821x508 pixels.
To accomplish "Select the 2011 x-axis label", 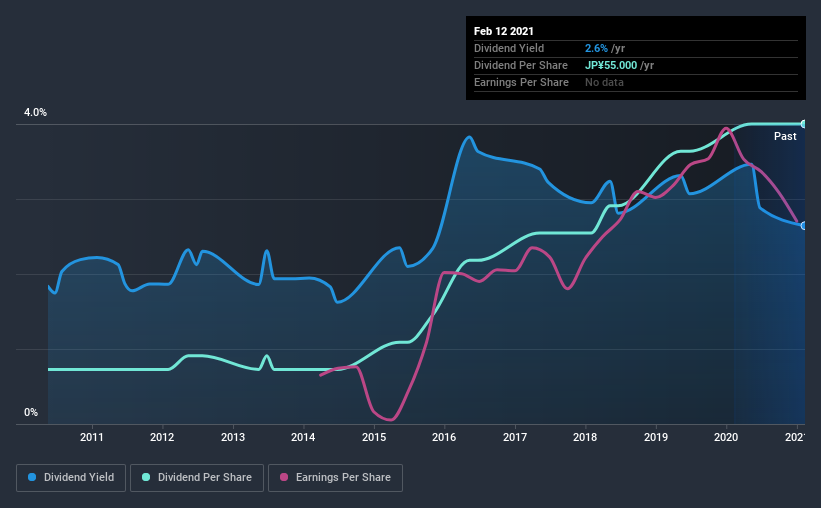I will tap(92, 437).
